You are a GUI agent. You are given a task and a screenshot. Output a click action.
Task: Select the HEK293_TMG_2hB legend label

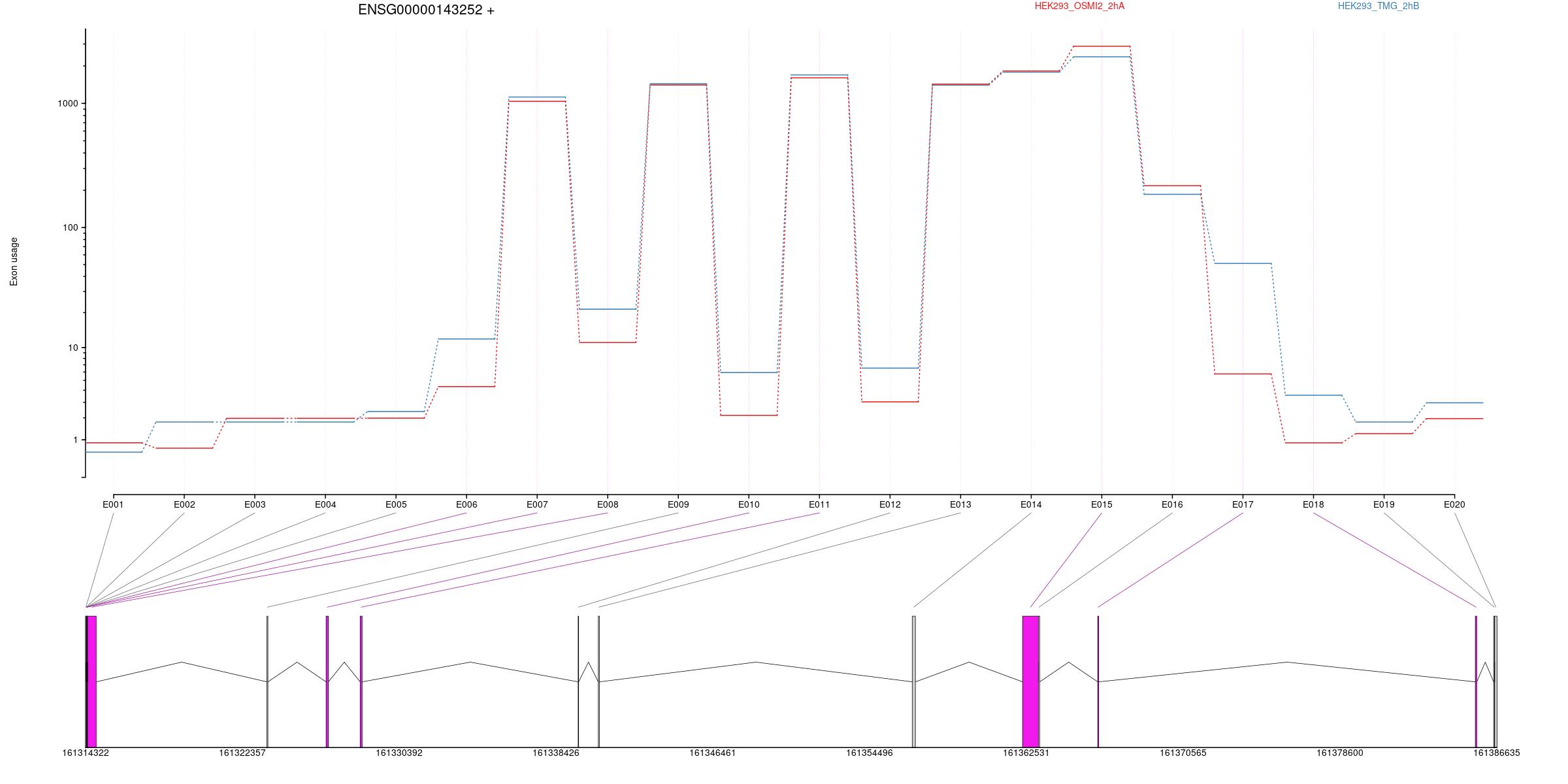click(1379, 6)
